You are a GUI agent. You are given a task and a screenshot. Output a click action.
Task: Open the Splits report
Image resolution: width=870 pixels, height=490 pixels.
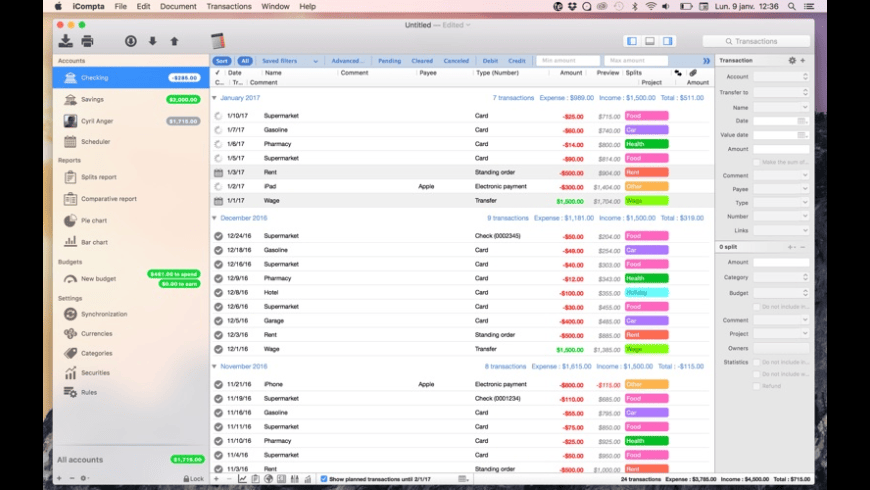pos(131,177)
